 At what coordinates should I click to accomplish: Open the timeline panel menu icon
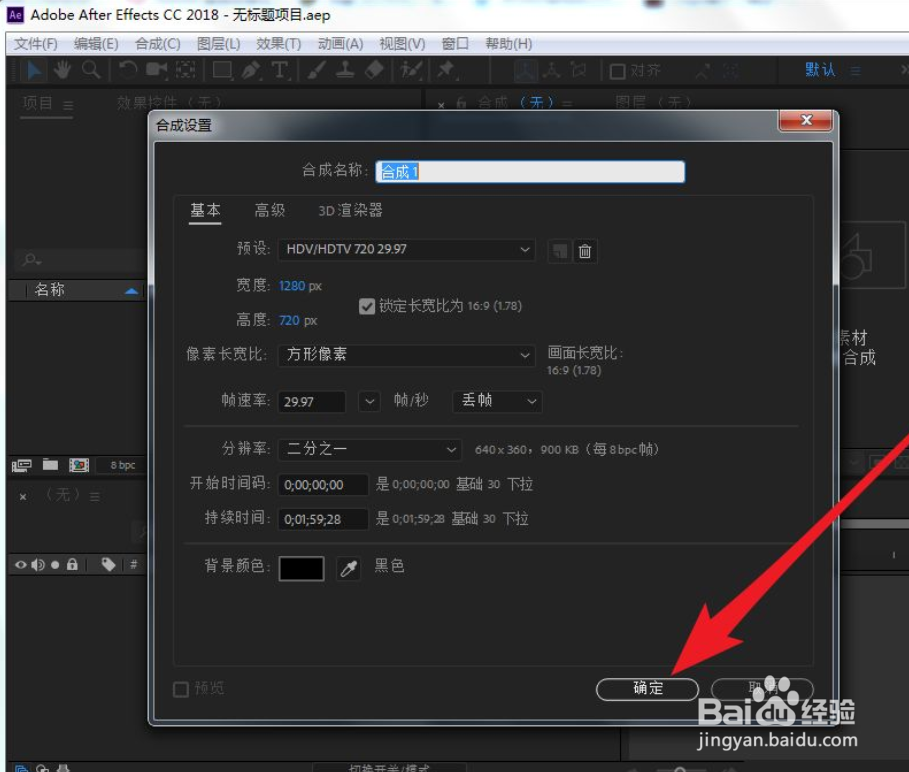[x=95, y=497]
